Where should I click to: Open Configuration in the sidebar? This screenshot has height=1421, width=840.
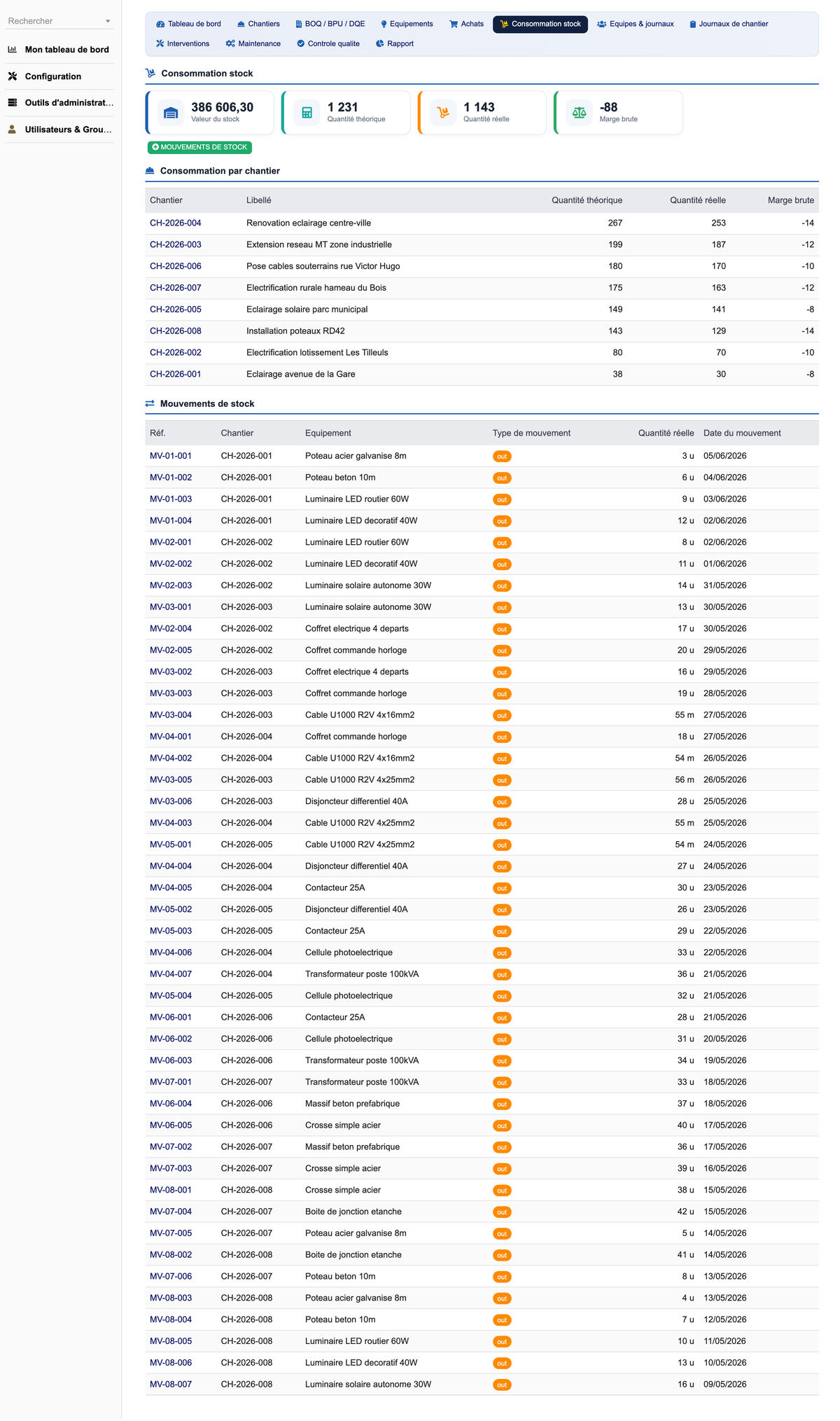point(59,76)
